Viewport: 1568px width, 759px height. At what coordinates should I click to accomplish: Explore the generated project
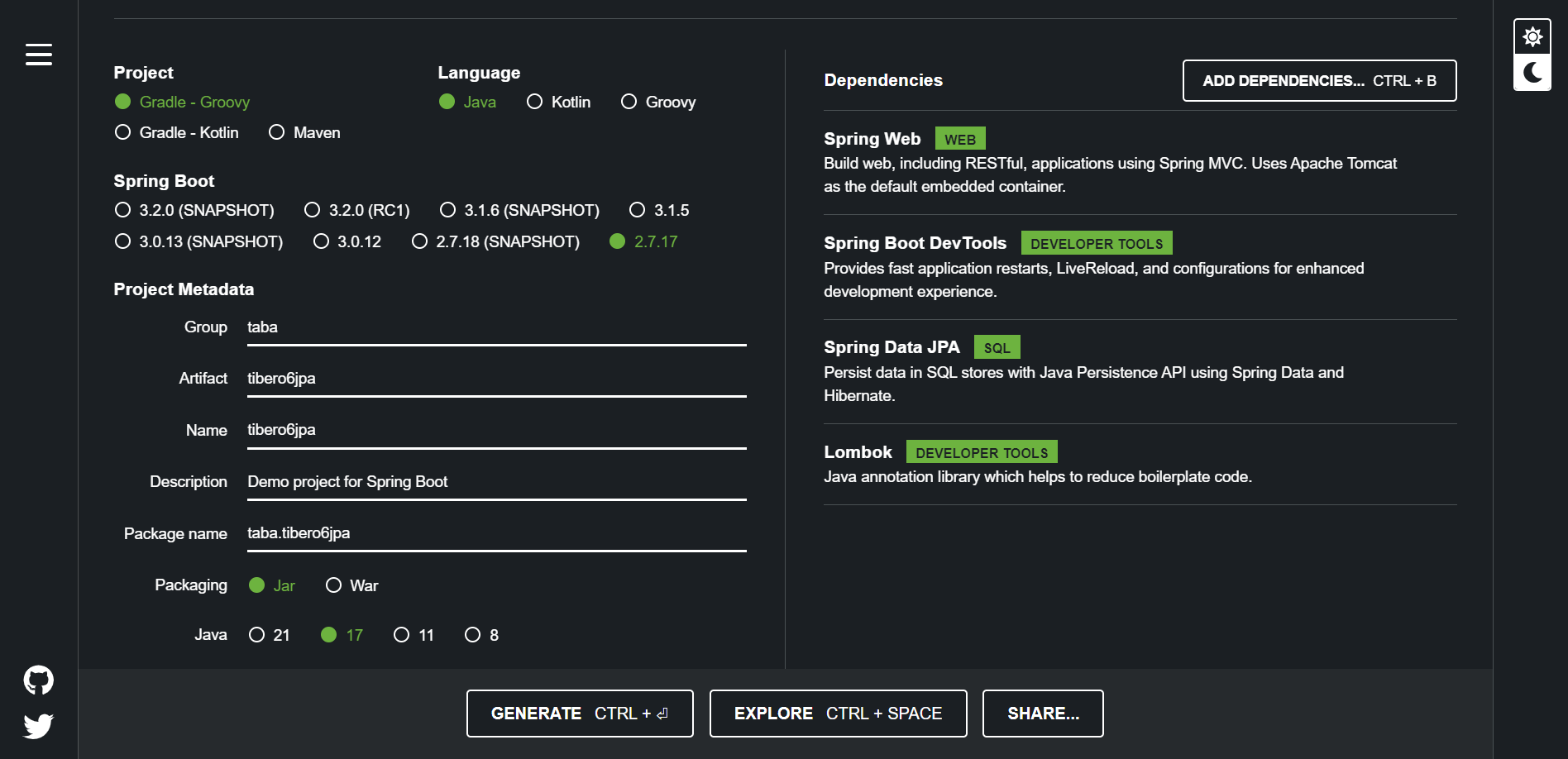point(838,714)
